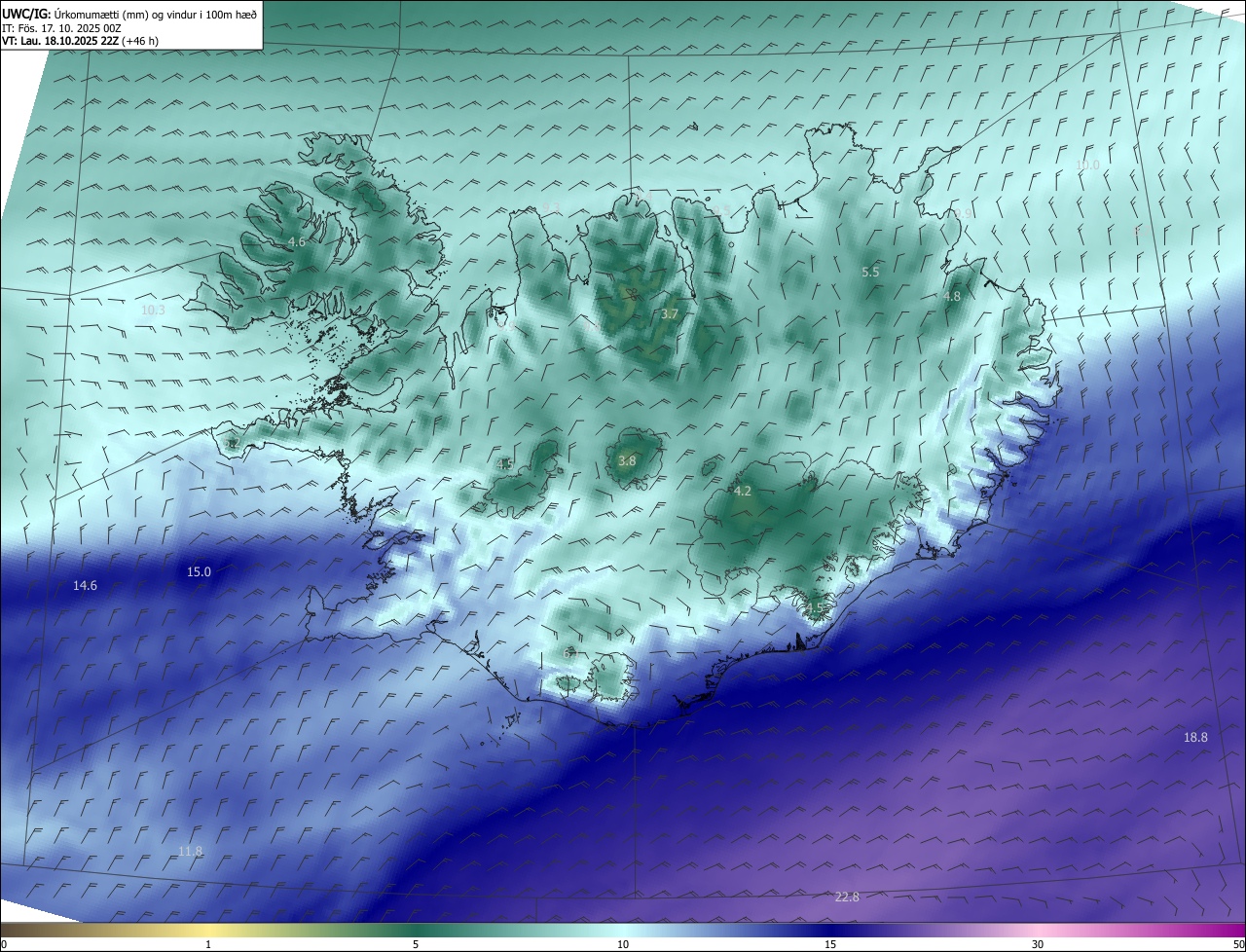
Task: Click the valid time 'VT: Lau. 18.10.2025 22Z'
Action: [x=59, y=41]
